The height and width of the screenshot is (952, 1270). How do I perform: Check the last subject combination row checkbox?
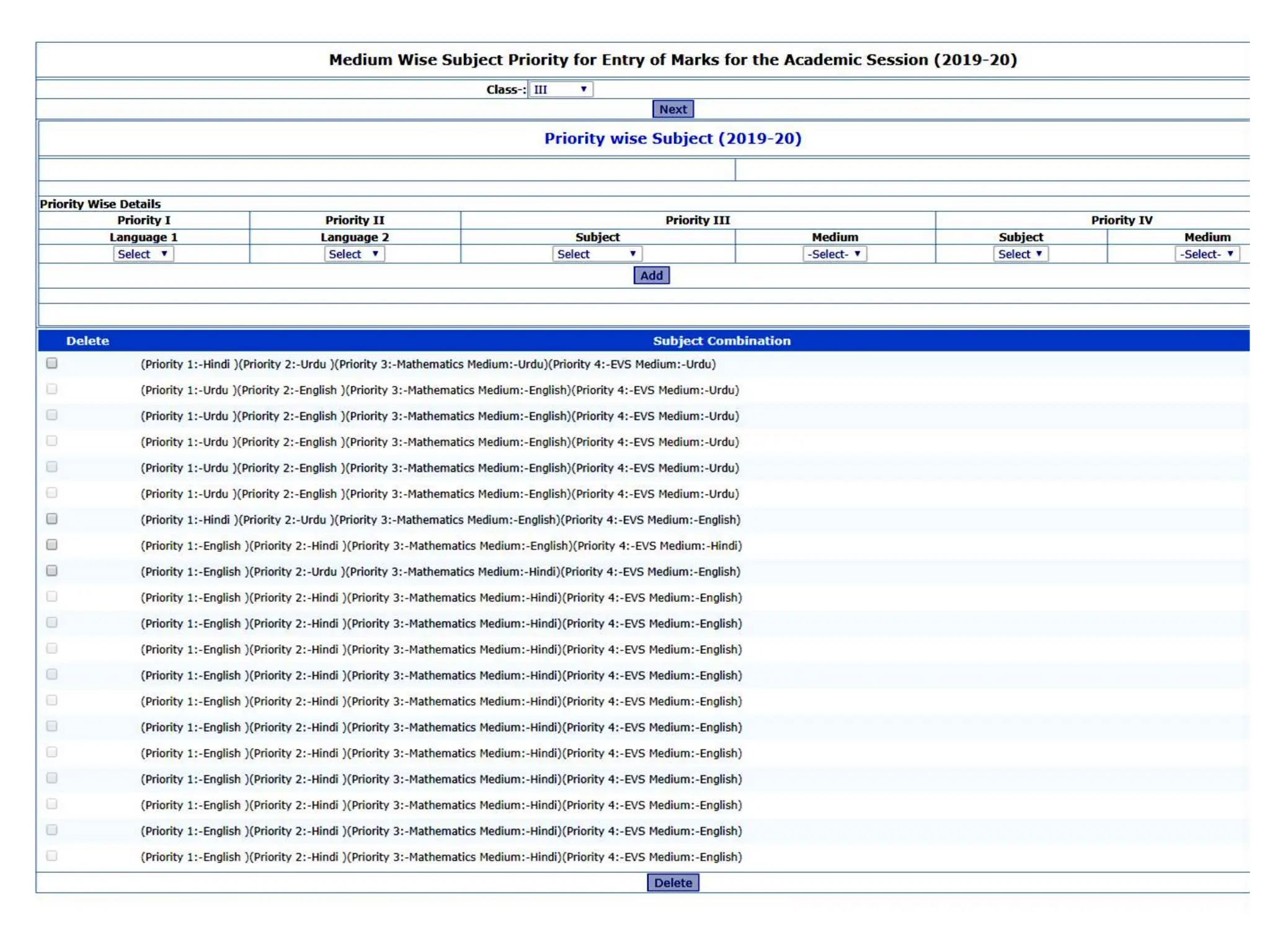pyautogui.click(x=52, y=857)
